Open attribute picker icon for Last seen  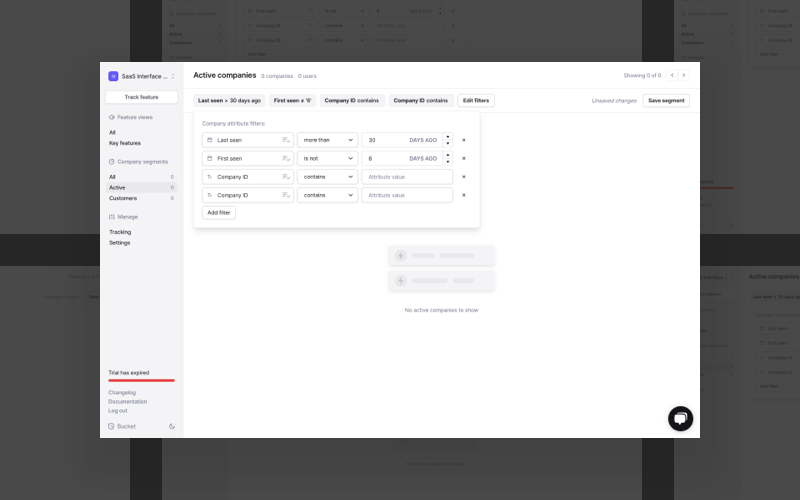286,140
